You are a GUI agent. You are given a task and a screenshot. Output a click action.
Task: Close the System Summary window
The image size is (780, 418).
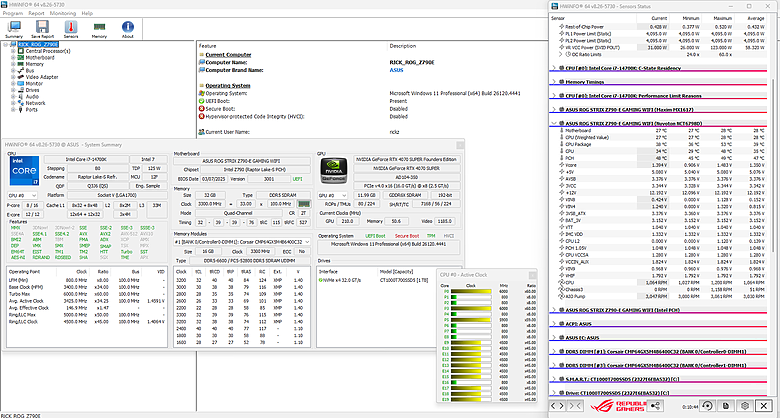click(460, 144)
